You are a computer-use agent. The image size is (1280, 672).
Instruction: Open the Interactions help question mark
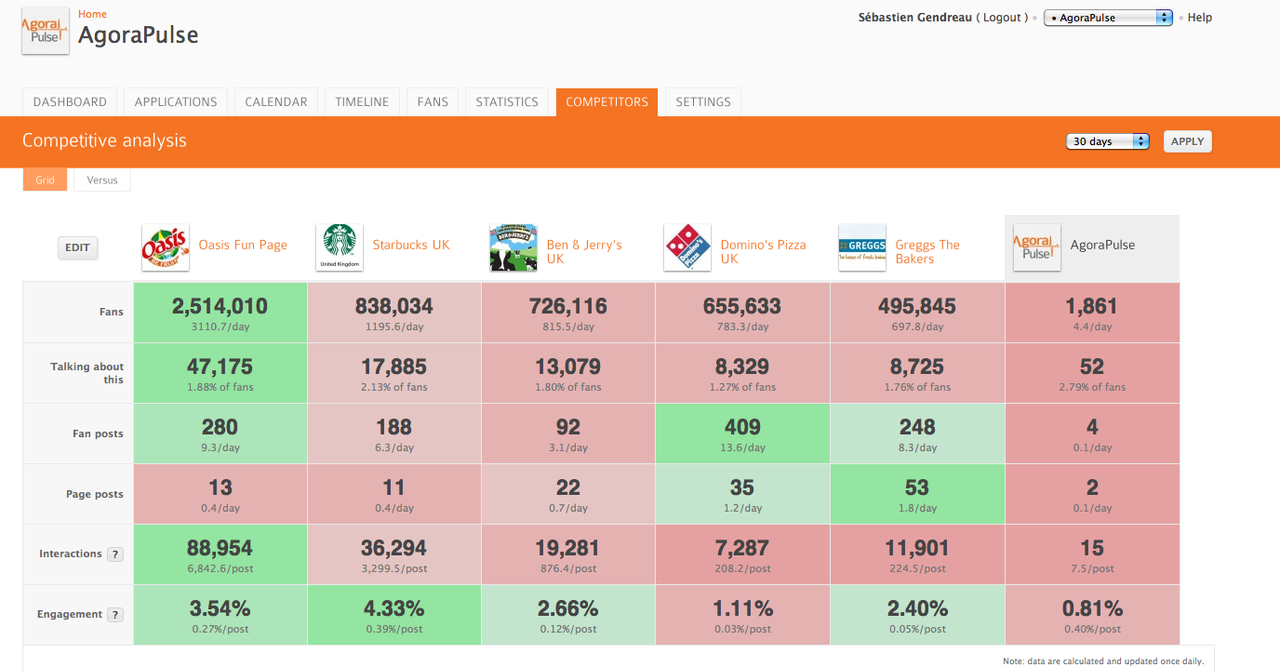pyautogui.click(x=115, y=555)
